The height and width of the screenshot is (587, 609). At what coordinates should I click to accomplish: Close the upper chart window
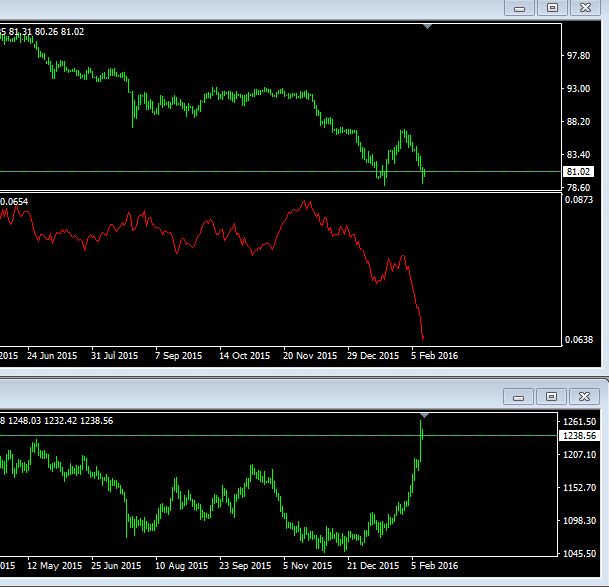click(x=585, y=8)
